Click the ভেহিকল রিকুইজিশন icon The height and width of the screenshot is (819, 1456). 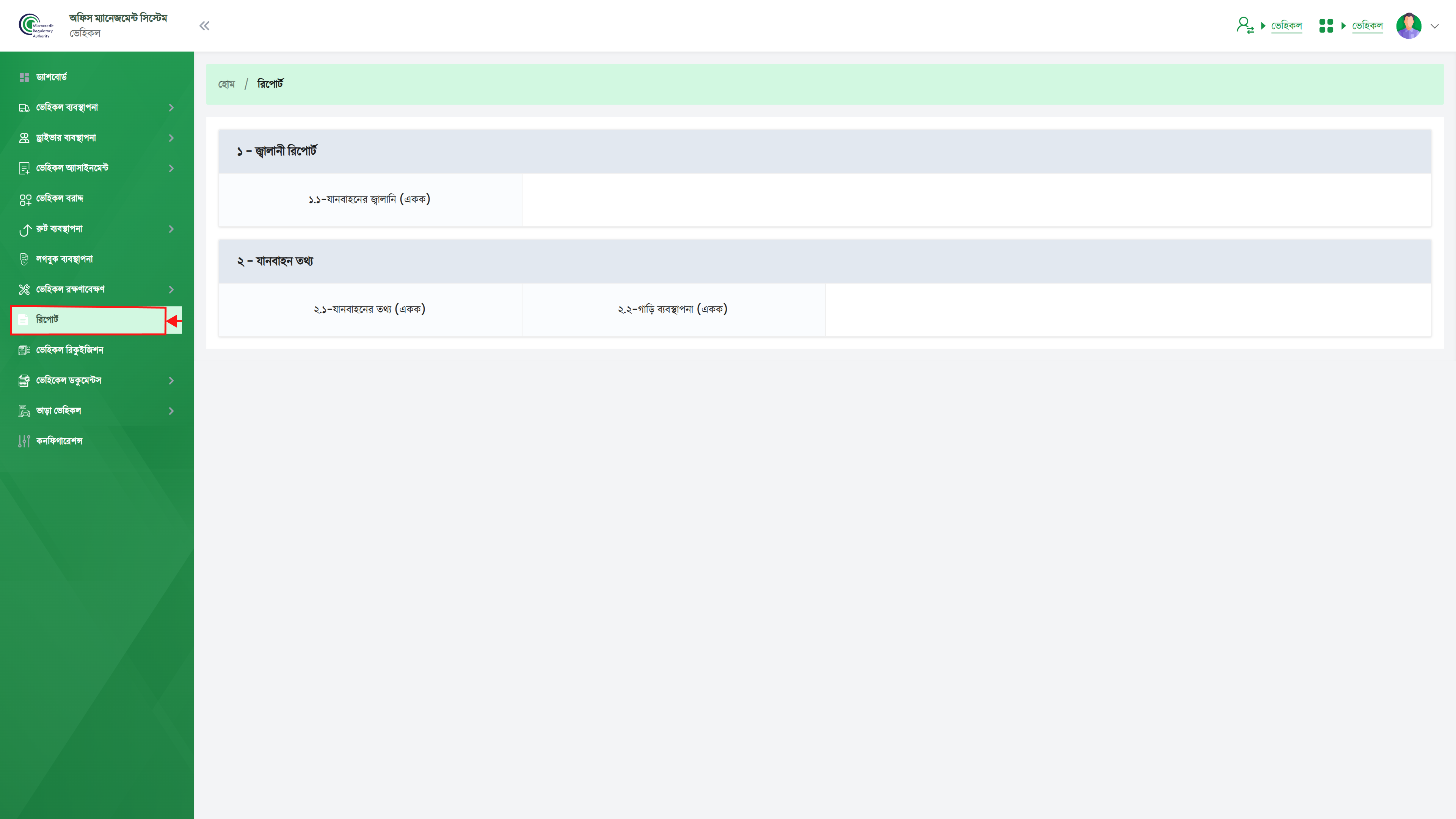[24, 350]
